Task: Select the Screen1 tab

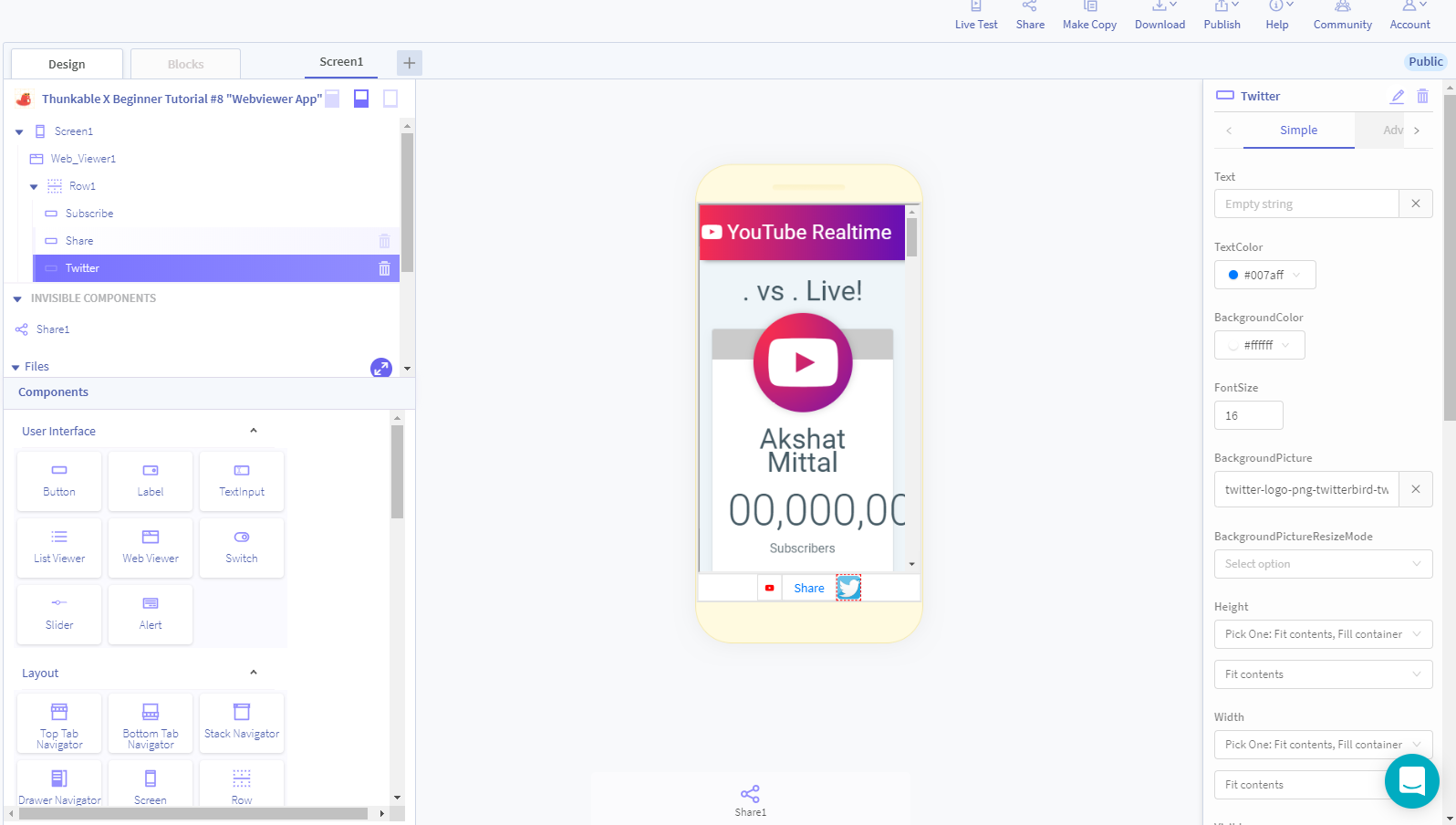Action: click(341, 62)
